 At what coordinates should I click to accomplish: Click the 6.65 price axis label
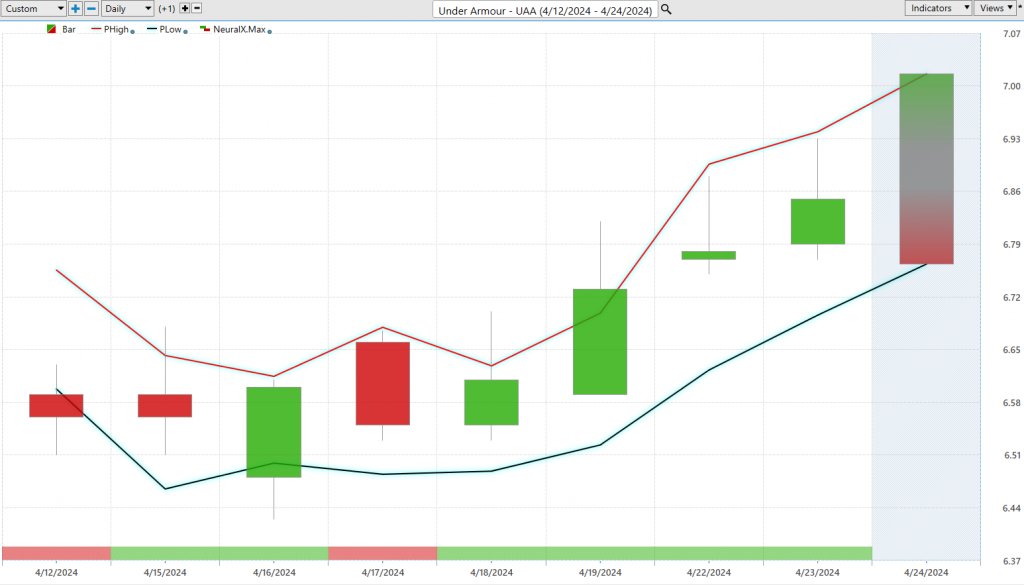1012,350
